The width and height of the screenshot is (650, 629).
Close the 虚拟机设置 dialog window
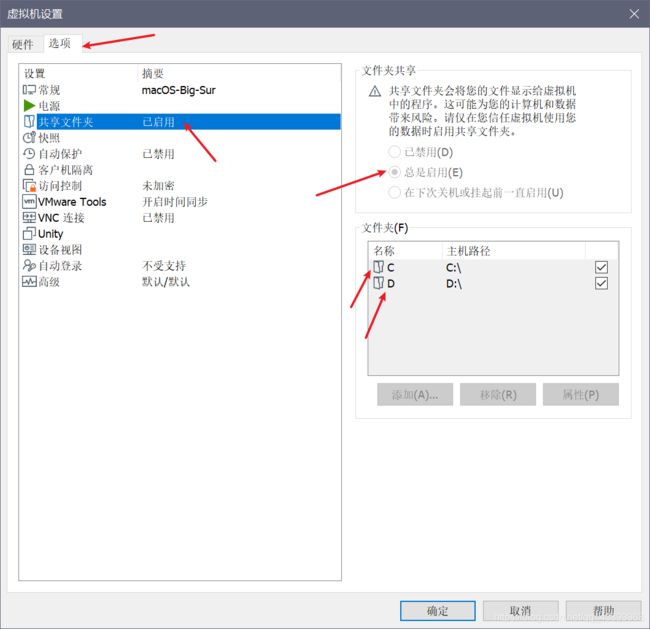pyautogui.click(x=634, y=14)
